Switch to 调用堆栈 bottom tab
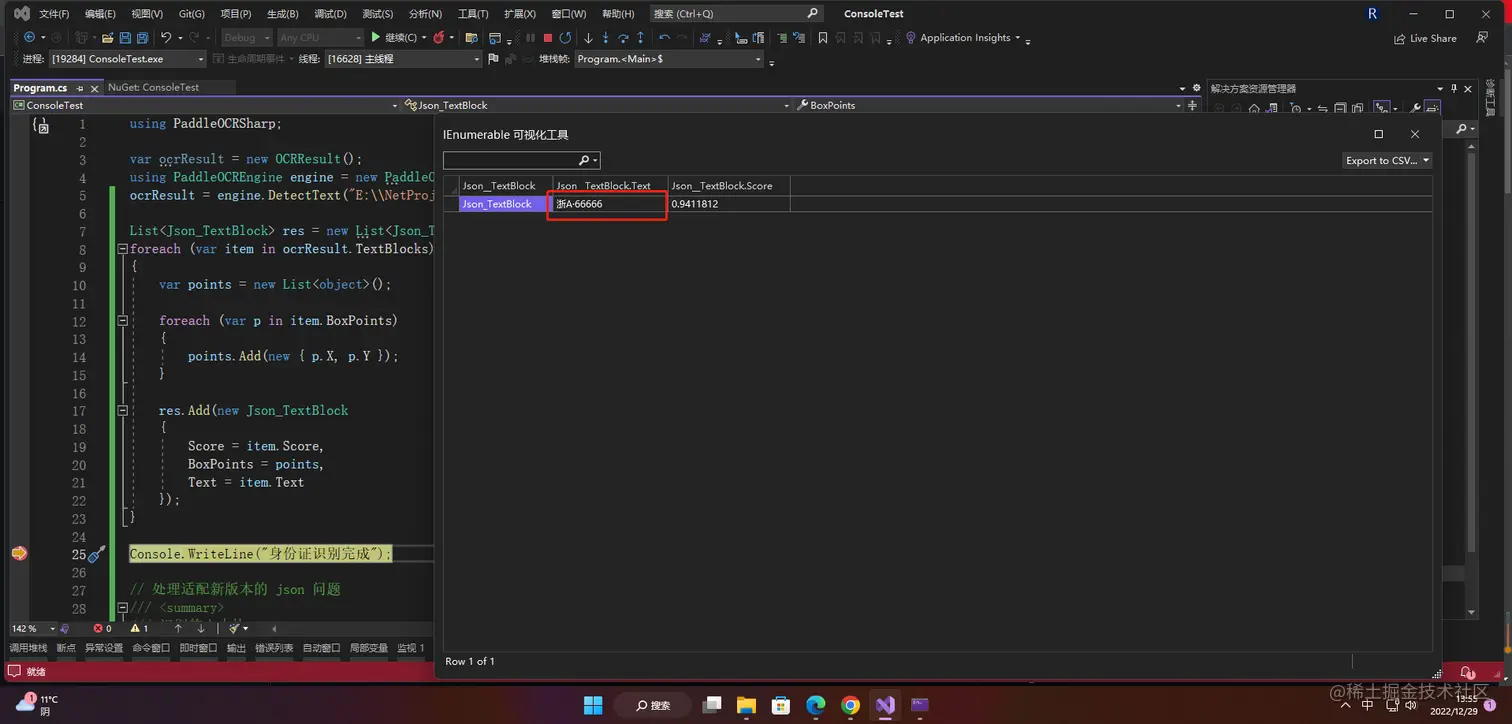The height and width of the screenshot is (724, 1512). 28,648
